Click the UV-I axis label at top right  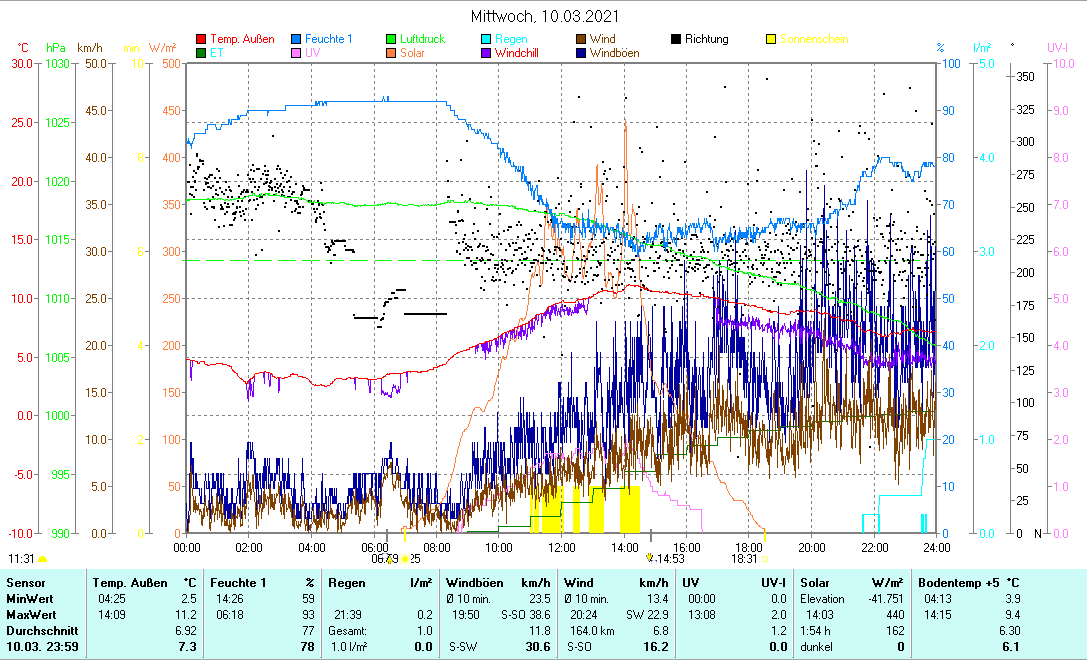pos(1058,48)
